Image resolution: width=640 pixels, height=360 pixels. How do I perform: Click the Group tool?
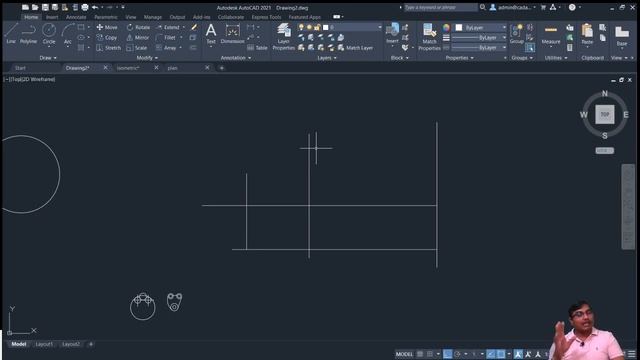coord(517,33)
